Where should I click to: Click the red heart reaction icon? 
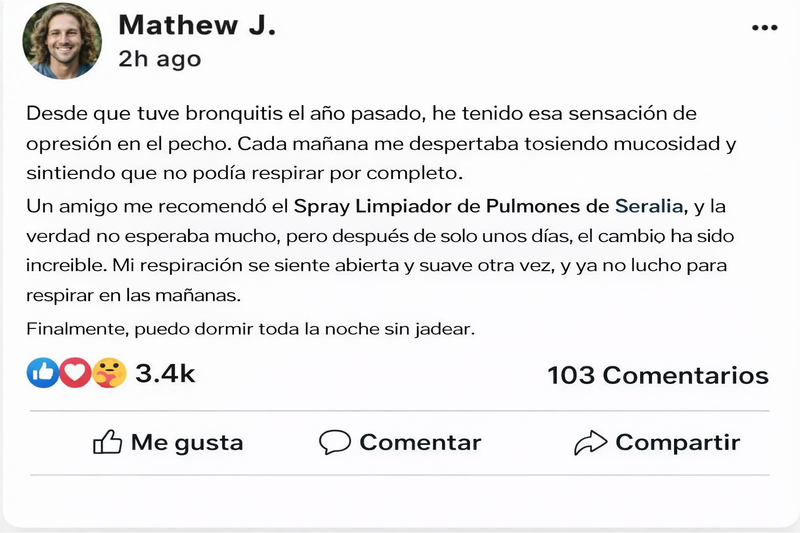pyautogui.click(x=74, y=374)
